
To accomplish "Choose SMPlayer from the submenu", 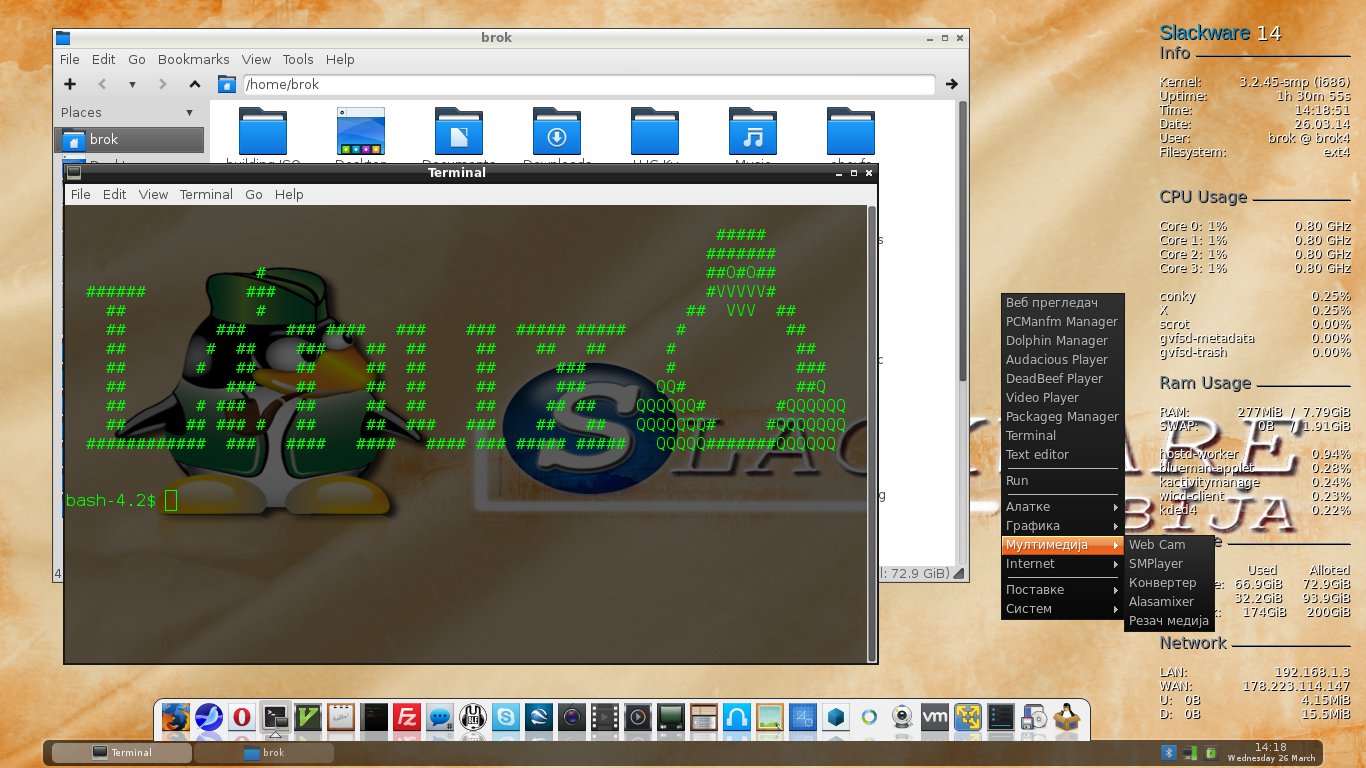I will click(1169, 564).
